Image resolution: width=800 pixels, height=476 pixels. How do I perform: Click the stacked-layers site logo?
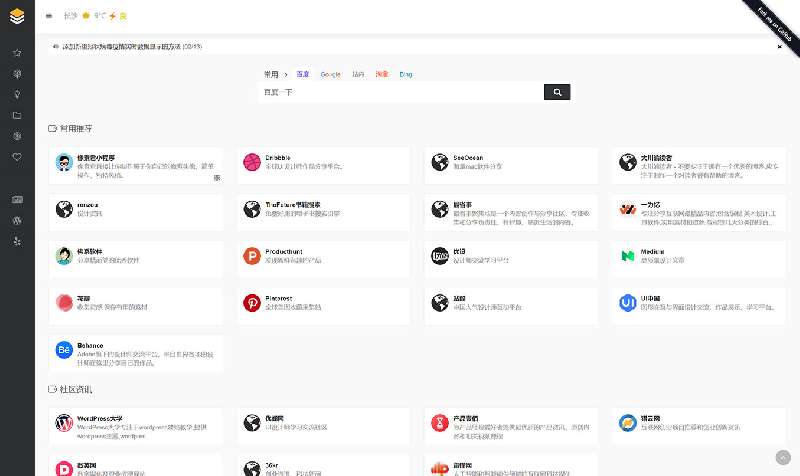tap(17, 16)
